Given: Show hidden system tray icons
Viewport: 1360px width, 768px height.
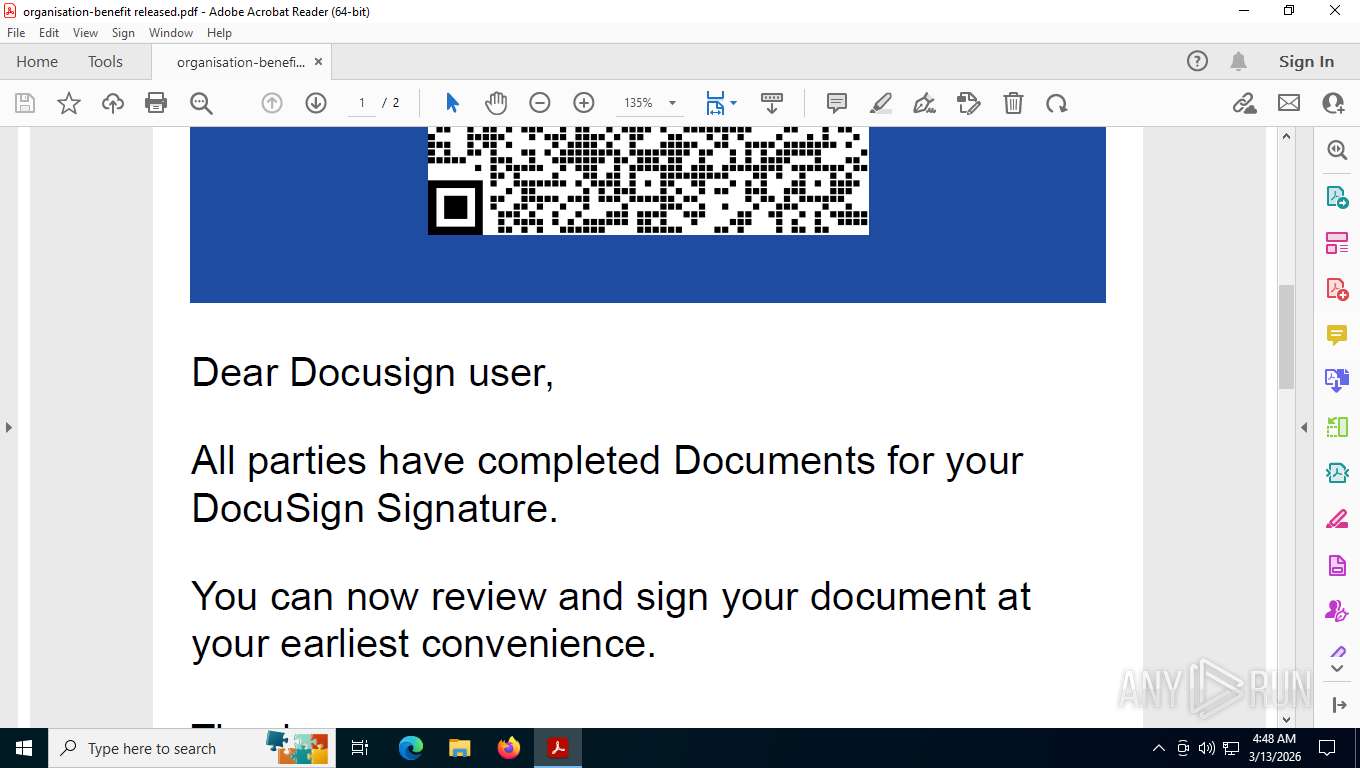Looking at the screenshot, I should pyautogui.click(x=1159, y=748).
